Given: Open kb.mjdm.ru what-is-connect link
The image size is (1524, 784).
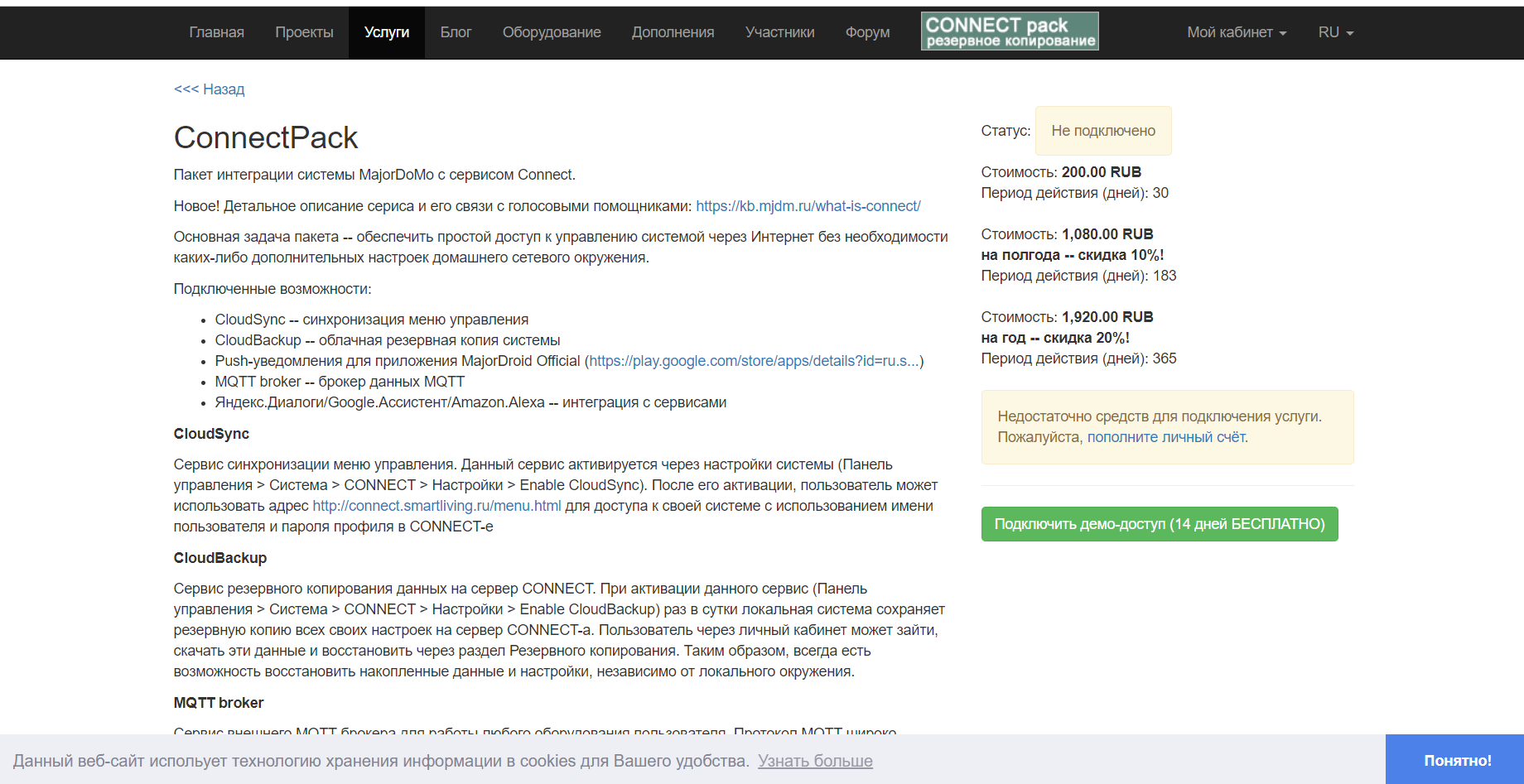Looking at the screenshot, I should click(x=808, y=206).
